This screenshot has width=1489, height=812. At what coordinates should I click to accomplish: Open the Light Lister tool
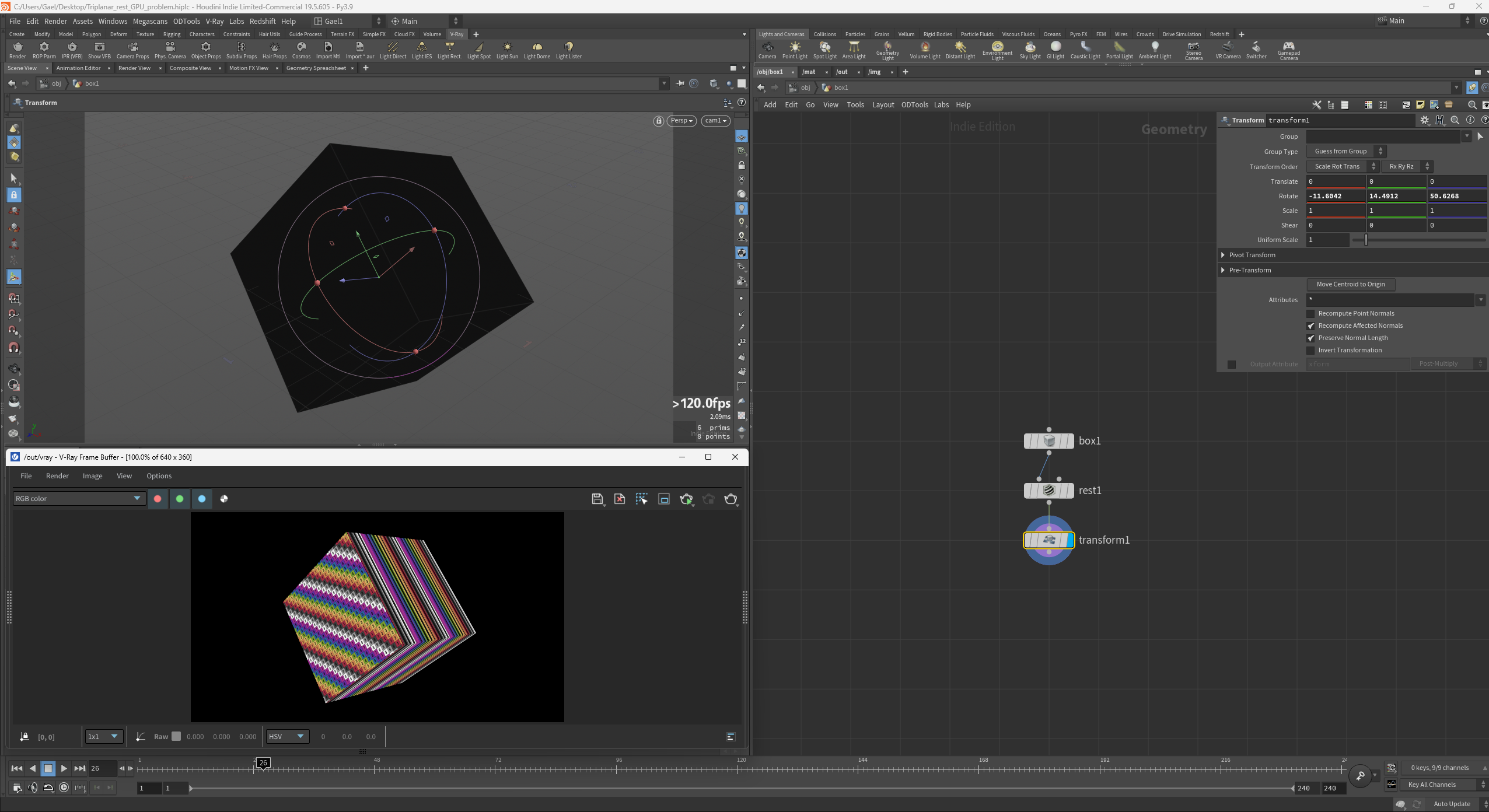568,50
